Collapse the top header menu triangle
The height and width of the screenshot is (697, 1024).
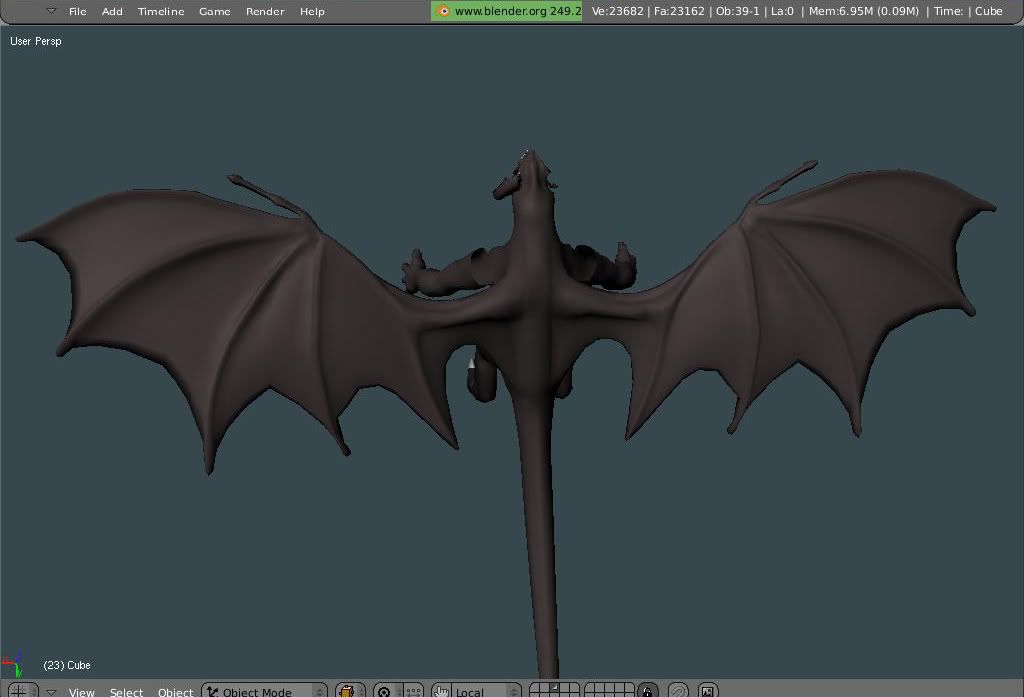point(51,11)
